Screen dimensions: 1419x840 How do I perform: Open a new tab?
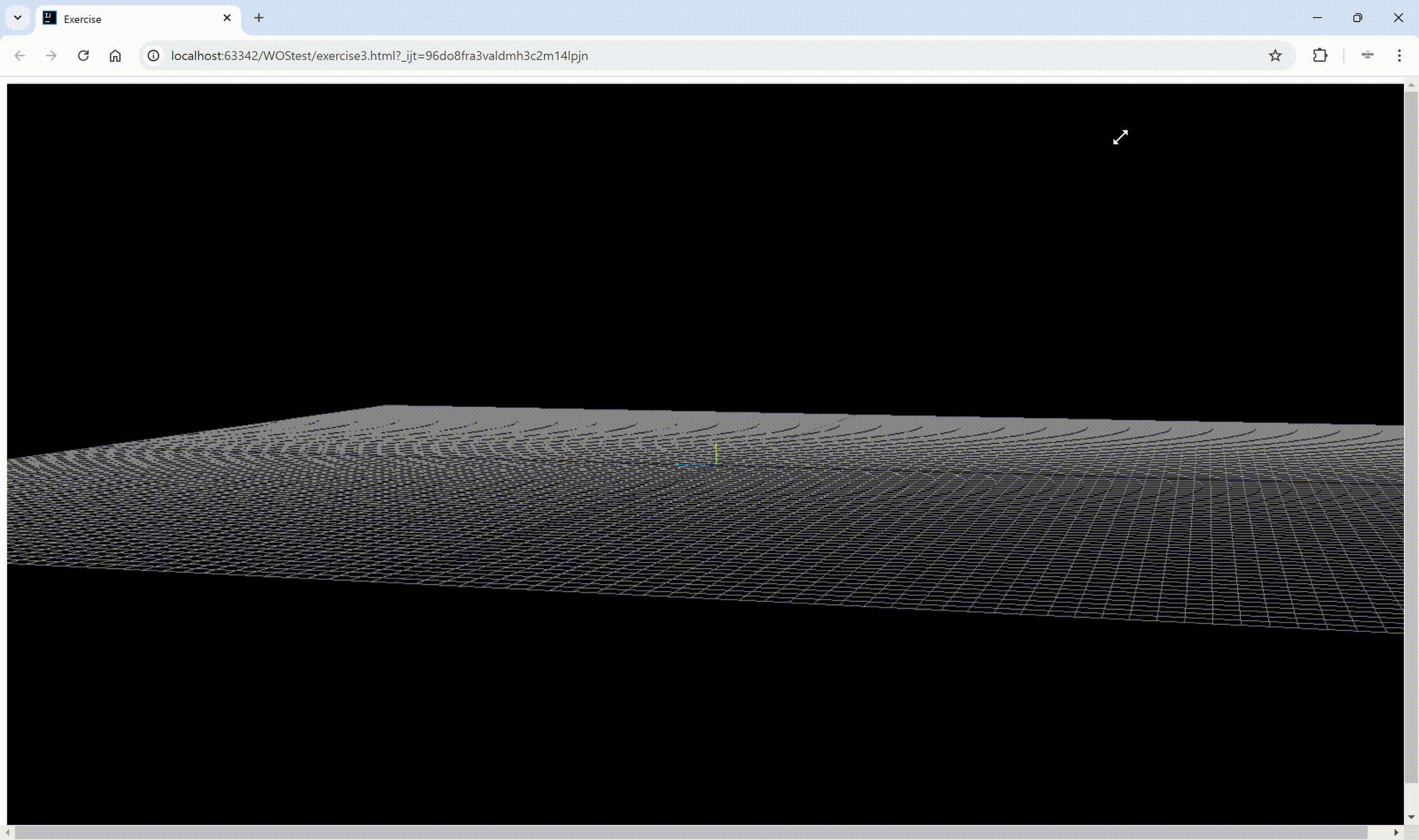click(259, 18)
